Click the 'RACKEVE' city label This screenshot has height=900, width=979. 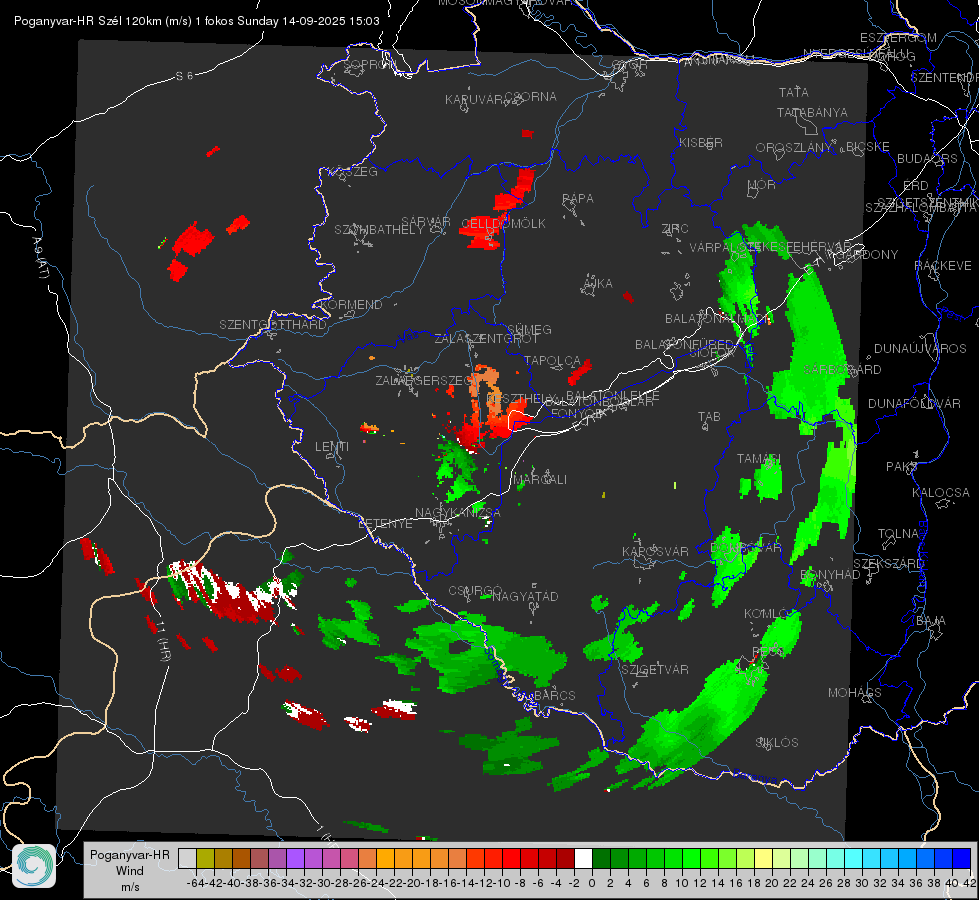[943, 266]
